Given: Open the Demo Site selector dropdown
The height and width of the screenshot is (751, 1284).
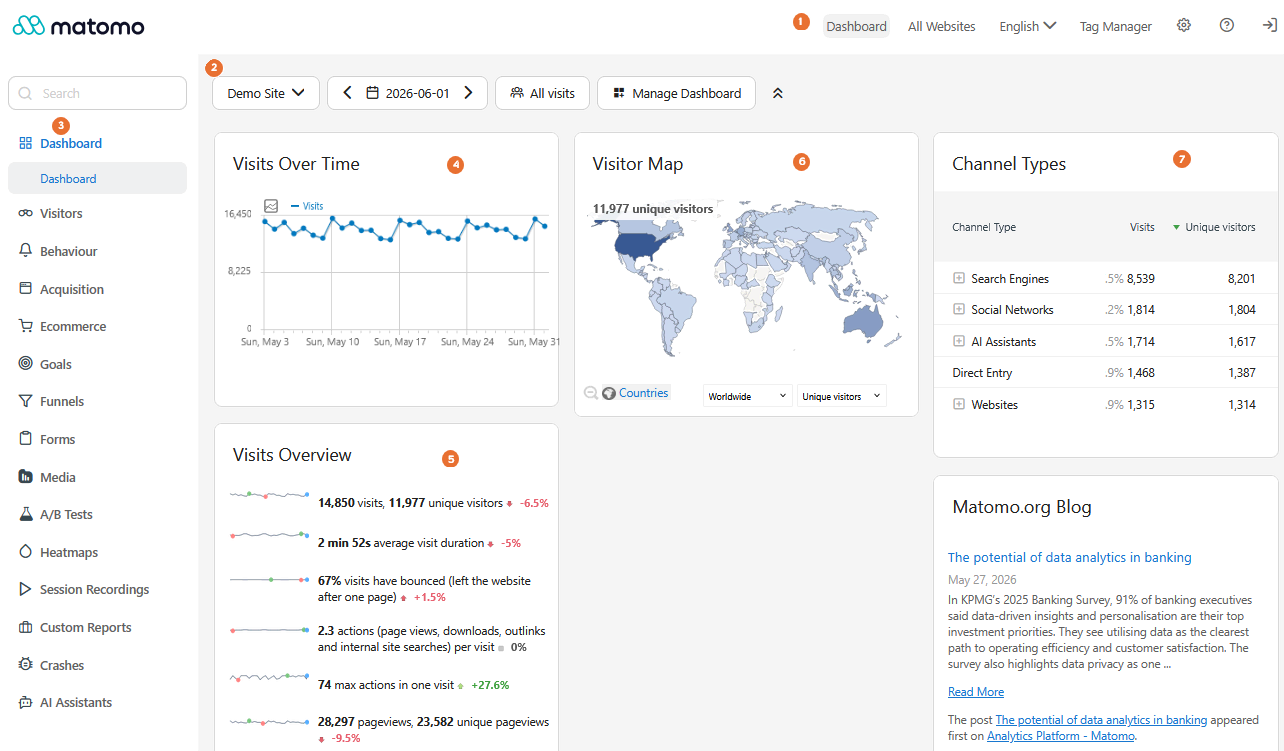Looking at the screenshot, I should tap(266, 93).
